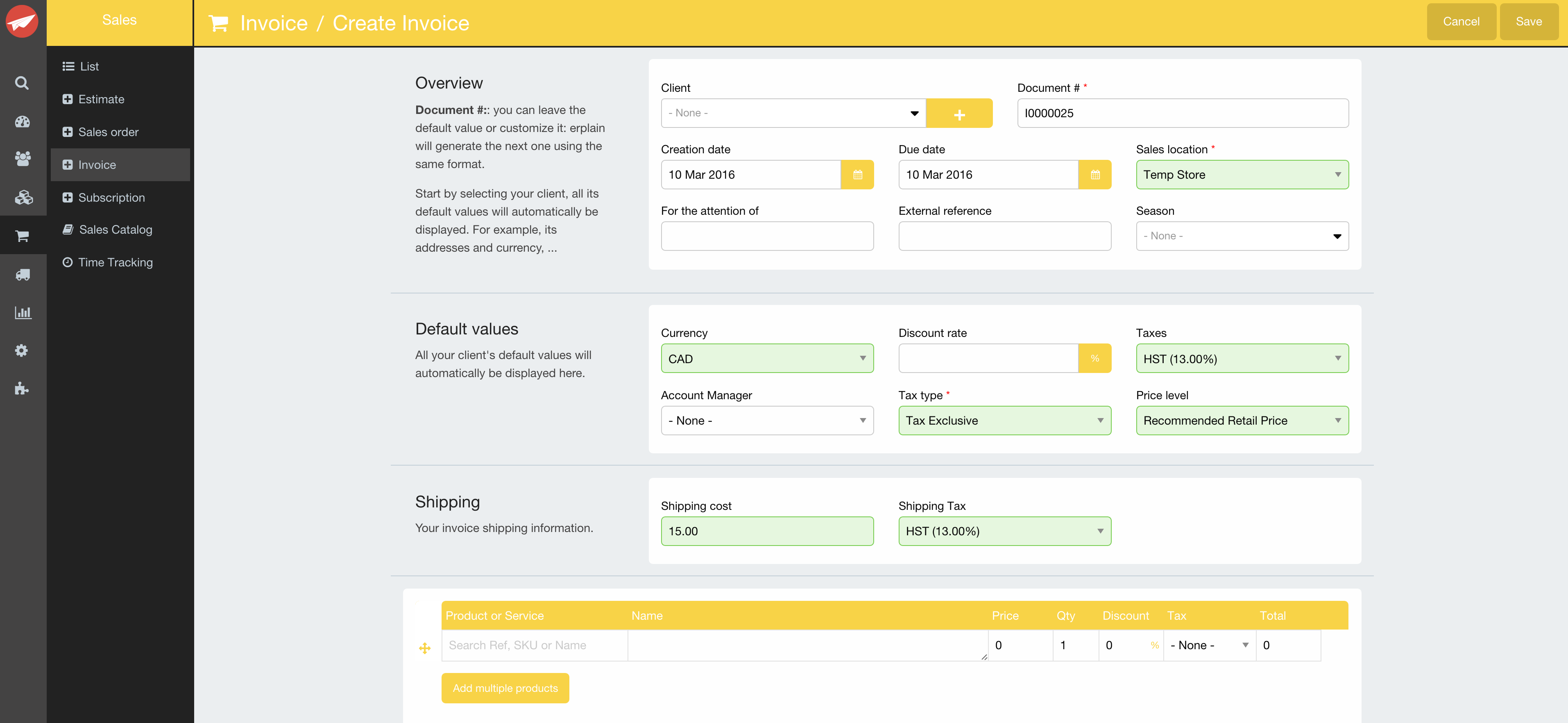Open Time Tracking in the Sales menu

[x=115, y=263]
